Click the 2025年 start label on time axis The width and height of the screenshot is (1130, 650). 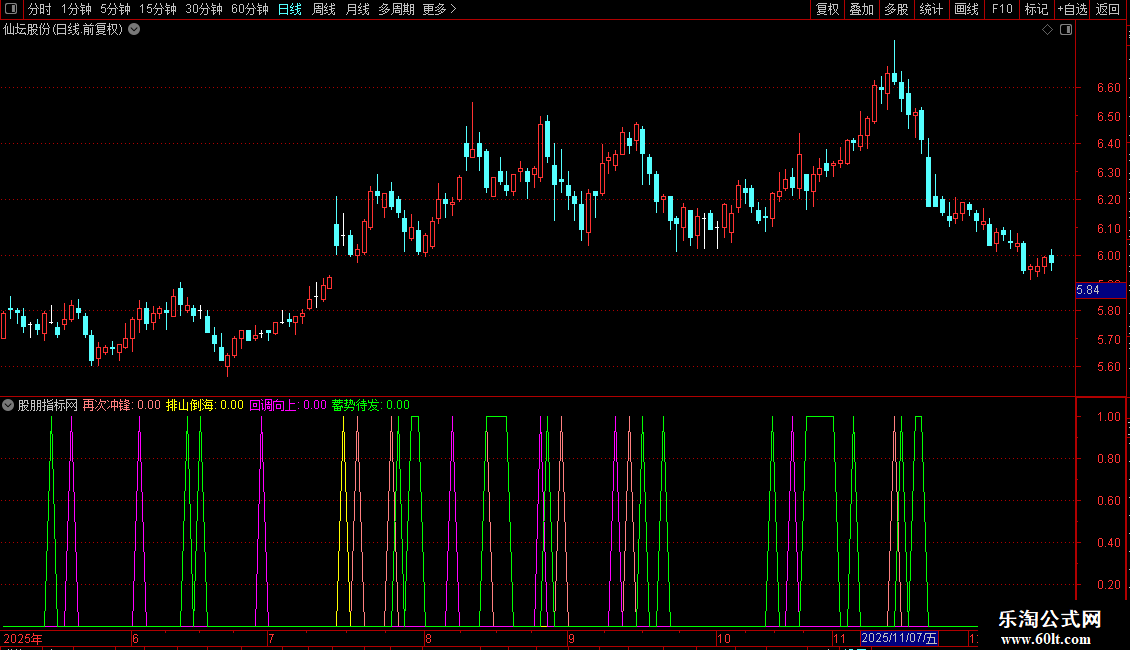click(23, 638)
